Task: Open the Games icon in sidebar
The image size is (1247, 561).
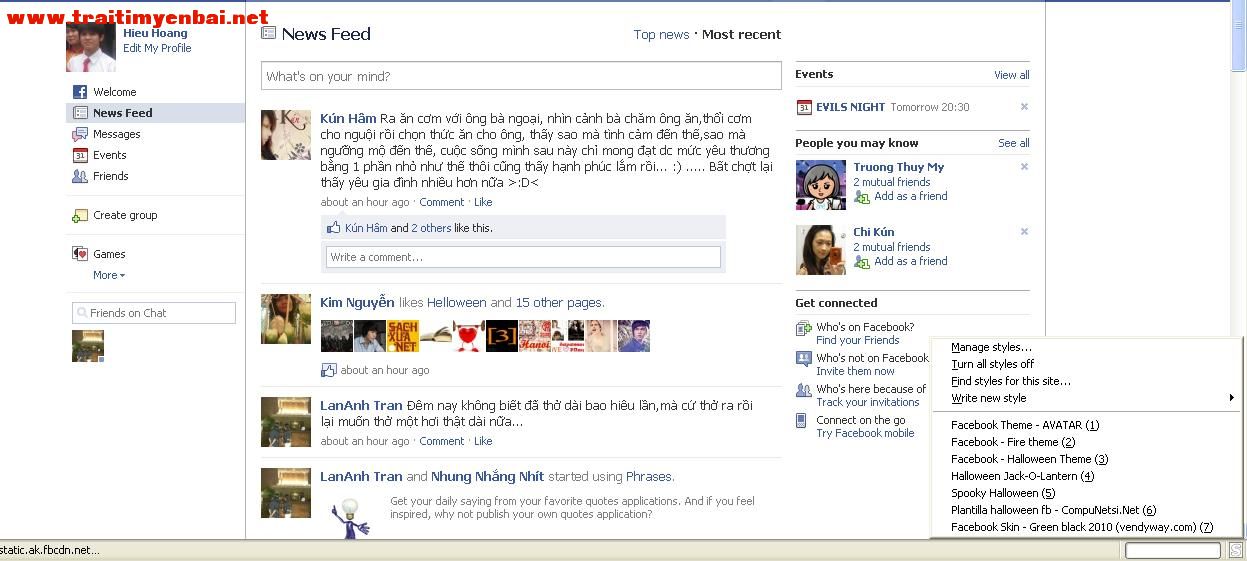Action: click(x=80, y=254)
